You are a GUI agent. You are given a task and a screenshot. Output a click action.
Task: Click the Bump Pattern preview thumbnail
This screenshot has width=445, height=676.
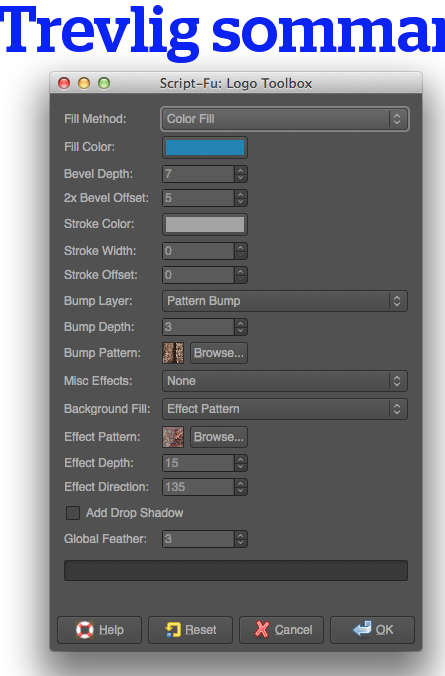173,353
